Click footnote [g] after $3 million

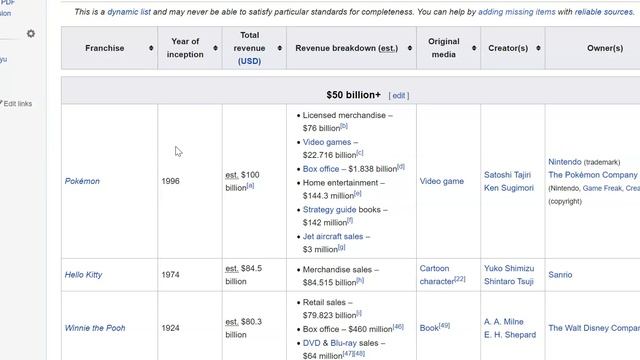coord(341,247)
